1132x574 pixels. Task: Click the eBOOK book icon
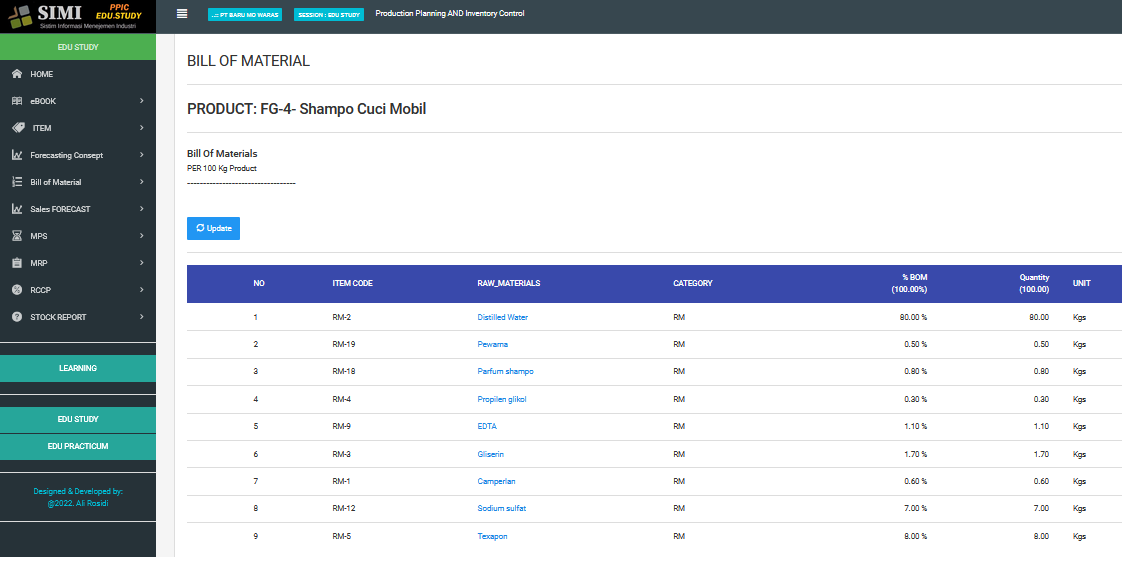pos(17,101)
